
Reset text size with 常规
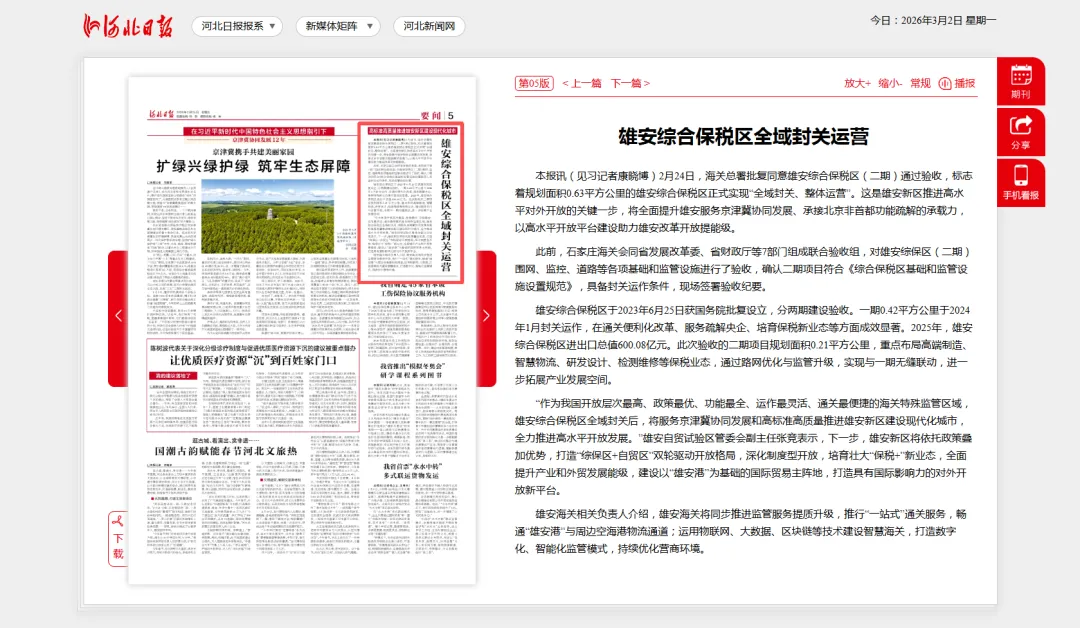click(920, 83)
